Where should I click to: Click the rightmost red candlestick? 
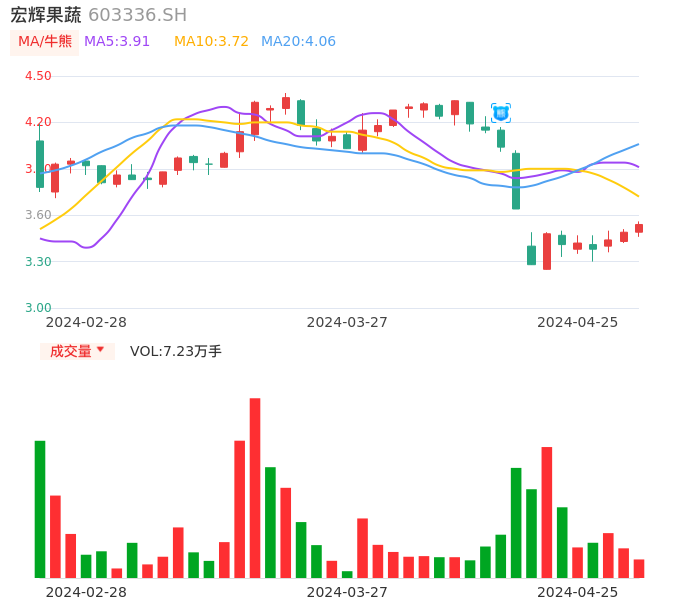[639, 228]
